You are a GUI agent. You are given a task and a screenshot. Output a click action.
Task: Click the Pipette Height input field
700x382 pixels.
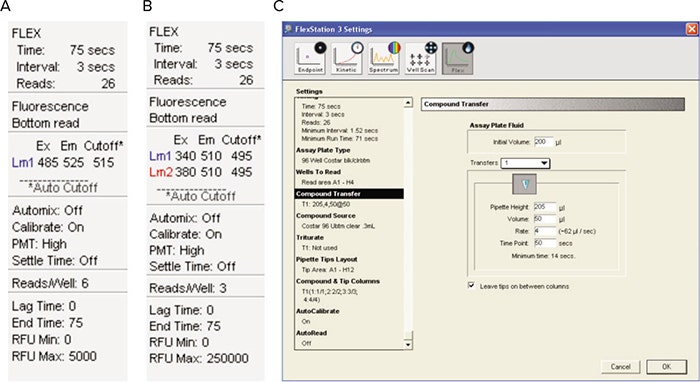click(545, 207)
